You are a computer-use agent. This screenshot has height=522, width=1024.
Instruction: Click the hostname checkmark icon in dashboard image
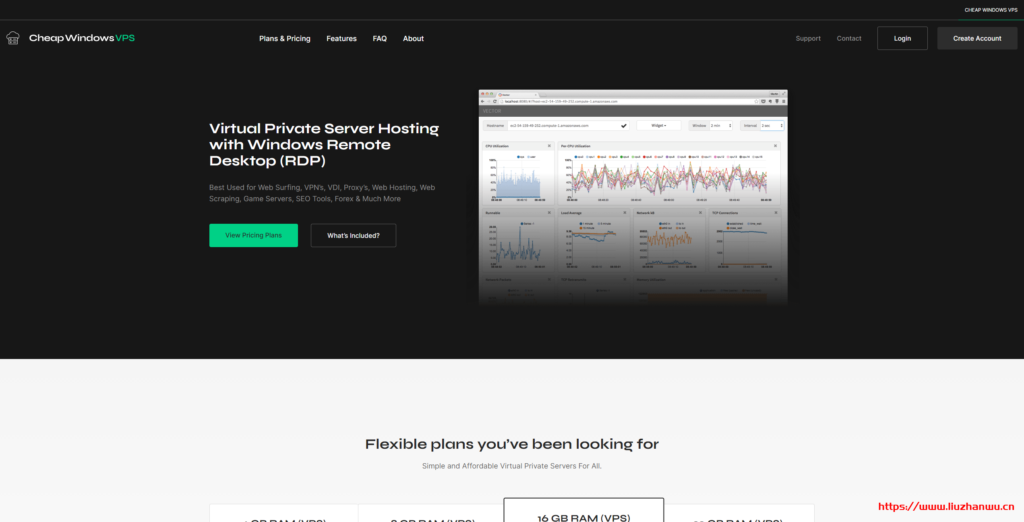(623, 126)
